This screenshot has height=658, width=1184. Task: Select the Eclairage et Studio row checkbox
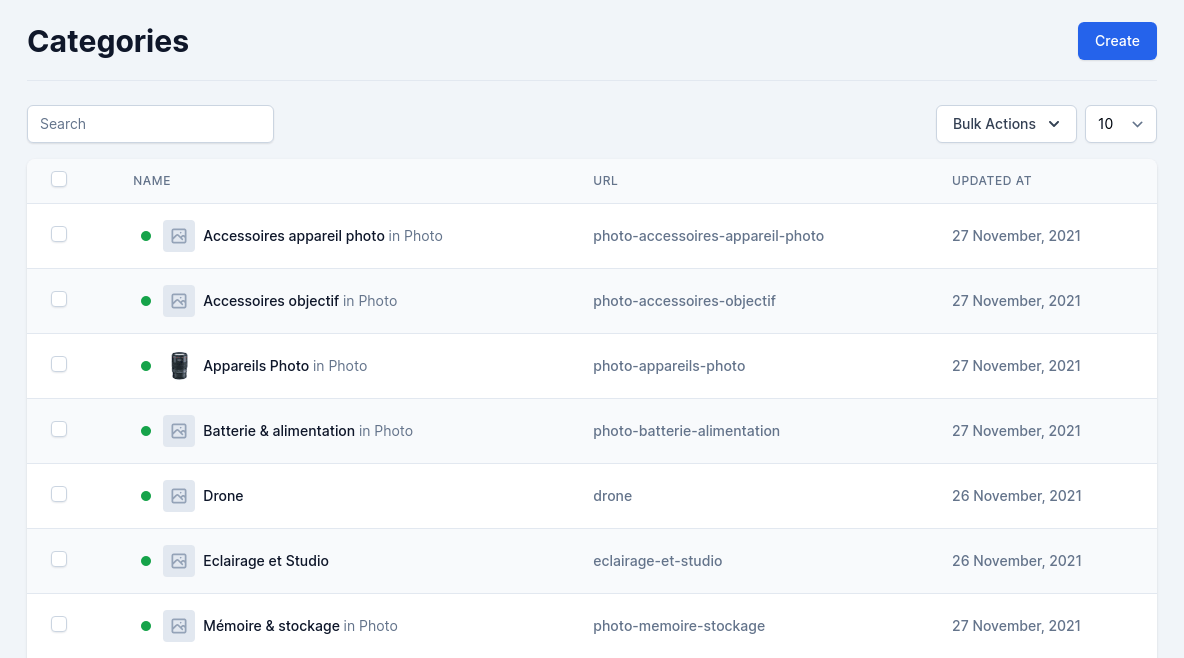(x=59, y=559)
